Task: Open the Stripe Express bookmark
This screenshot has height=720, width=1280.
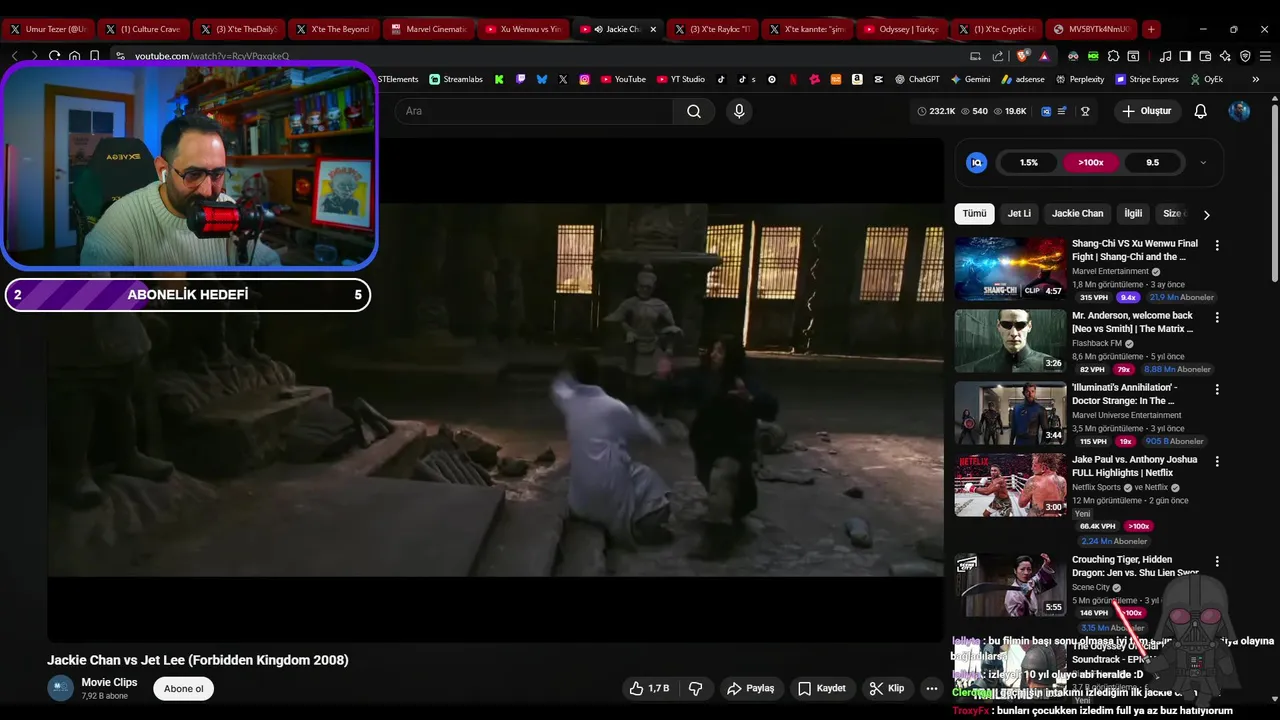Action: pyautogui.click(x=1146, y=79)
